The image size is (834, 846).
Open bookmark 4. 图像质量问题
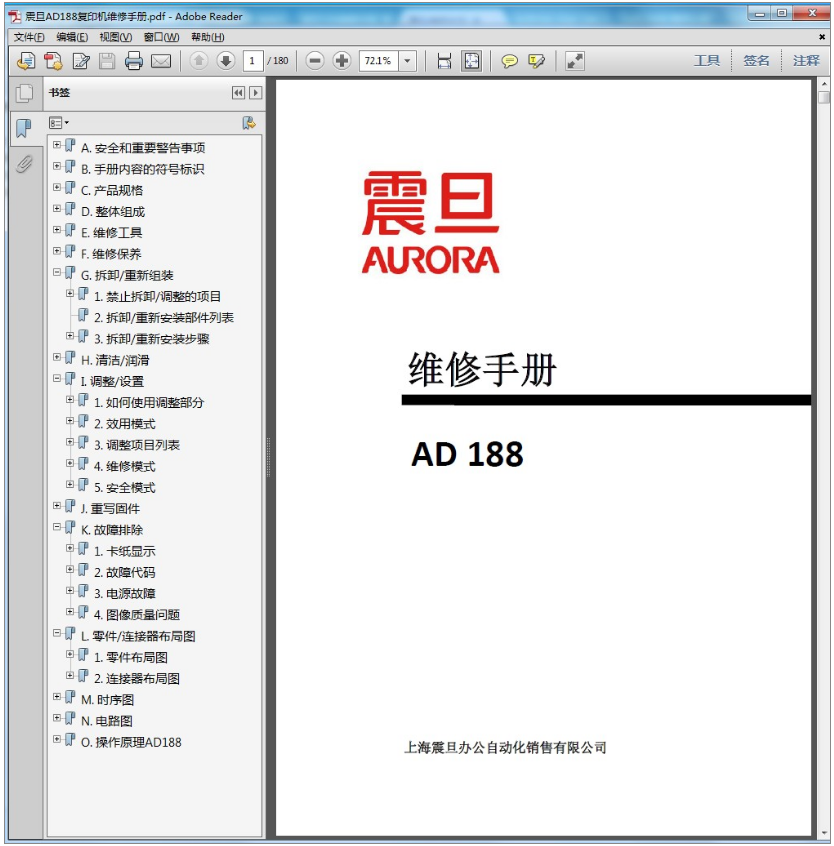[x=136, y=615]
